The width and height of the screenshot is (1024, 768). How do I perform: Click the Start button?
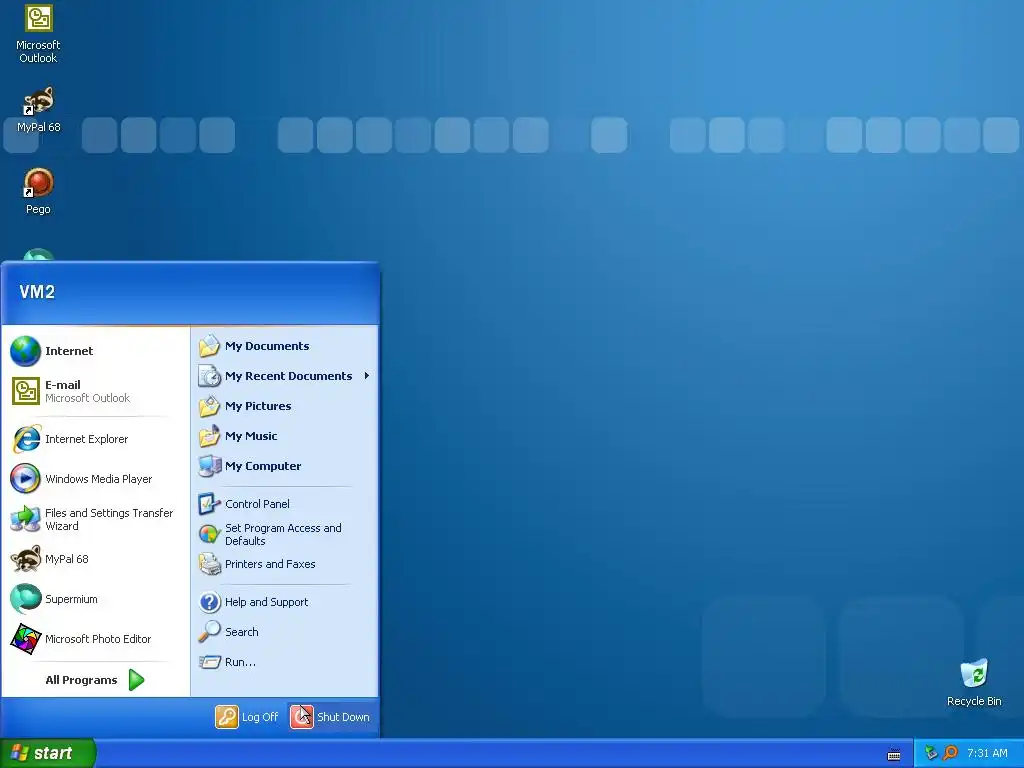coord(47,753)
